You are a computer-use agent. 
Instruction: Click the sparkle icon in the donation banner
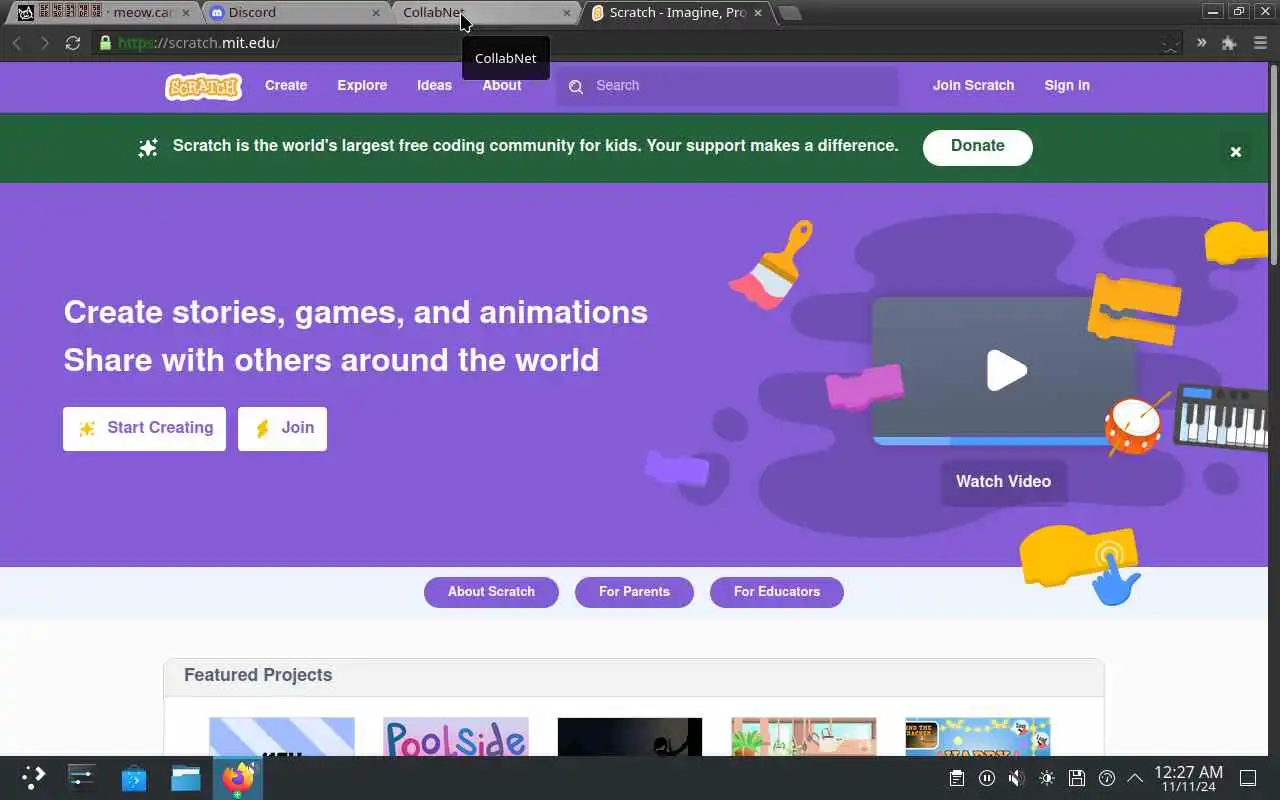148,148
